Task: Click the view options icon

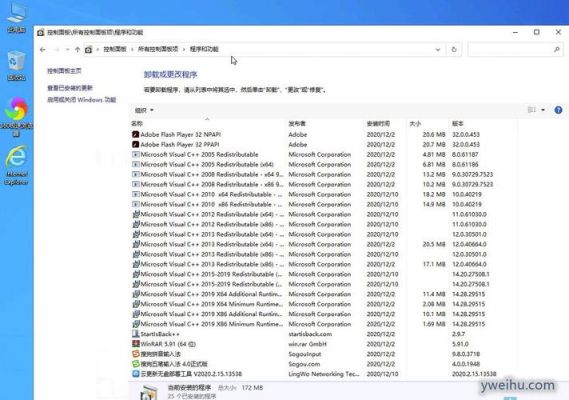Action: [532, 110]
